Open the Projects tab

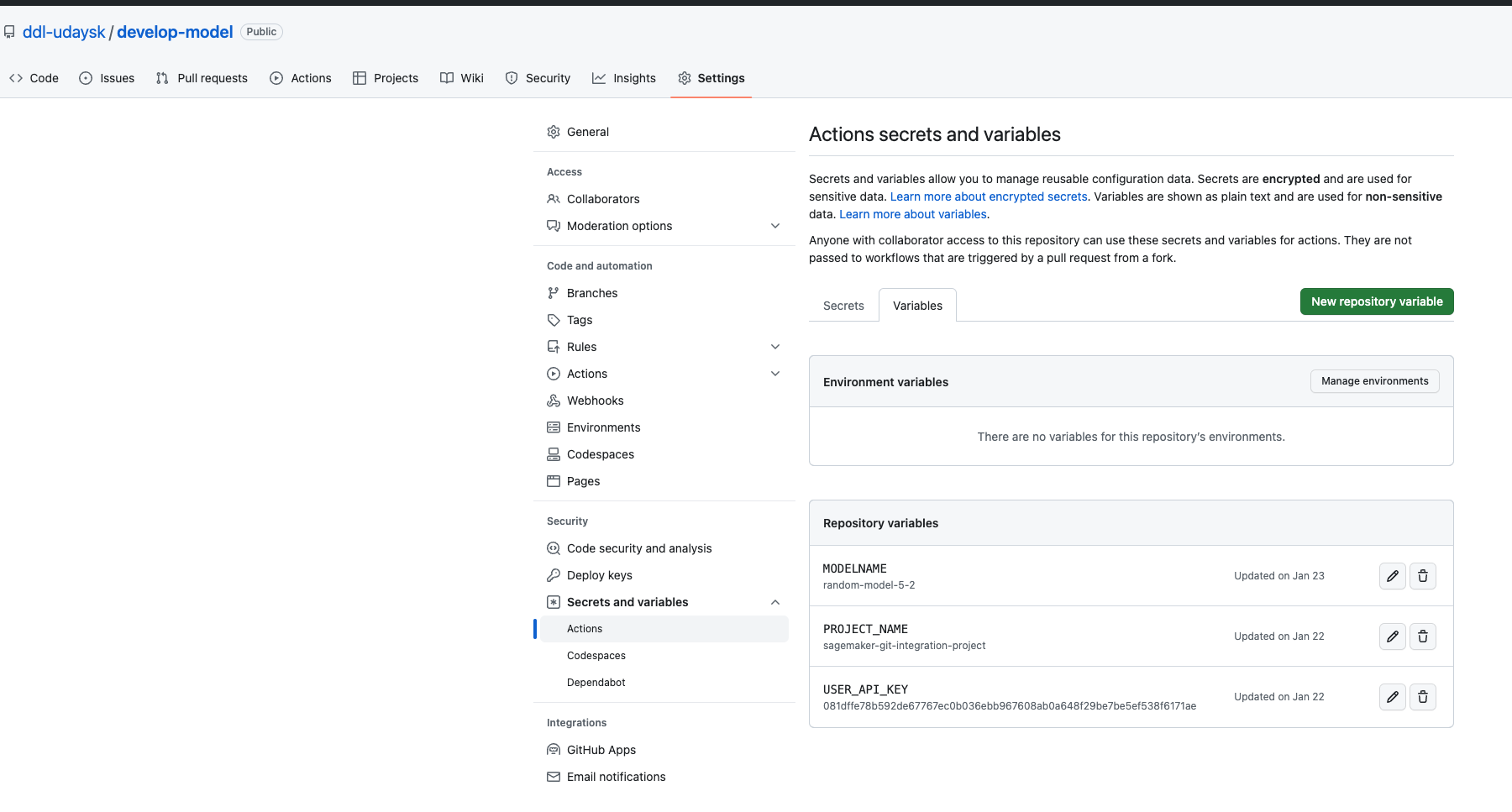tap(386, 78)
